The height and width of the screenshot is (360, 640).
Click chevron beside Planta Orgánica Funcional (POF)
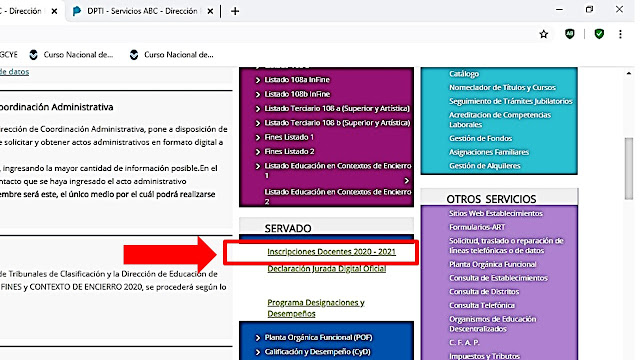point(258,338)
